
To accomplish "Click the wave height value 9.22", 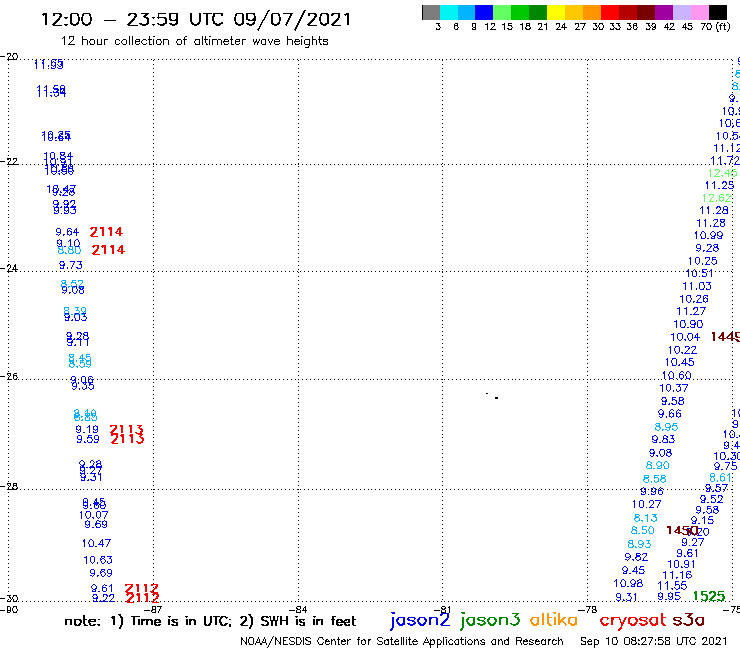I will click(103, 598).
